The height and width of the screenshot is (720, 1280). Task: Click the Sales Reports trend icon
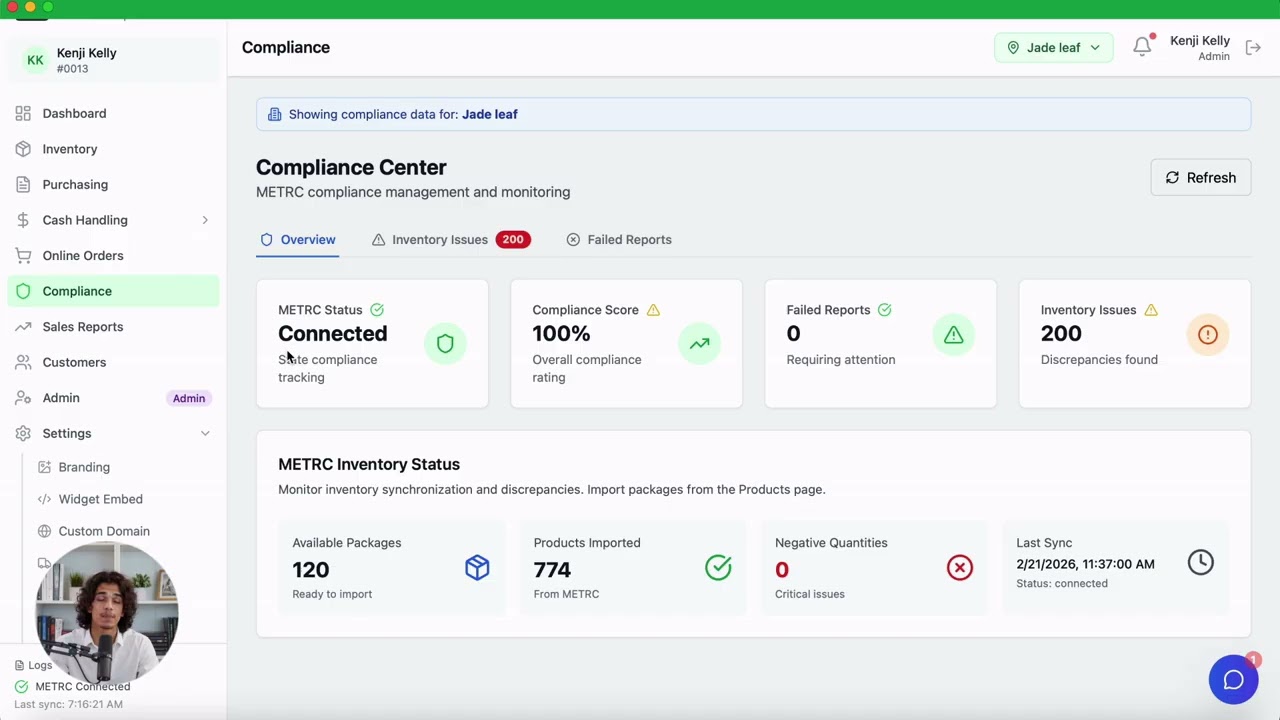(x=23, y=327)
